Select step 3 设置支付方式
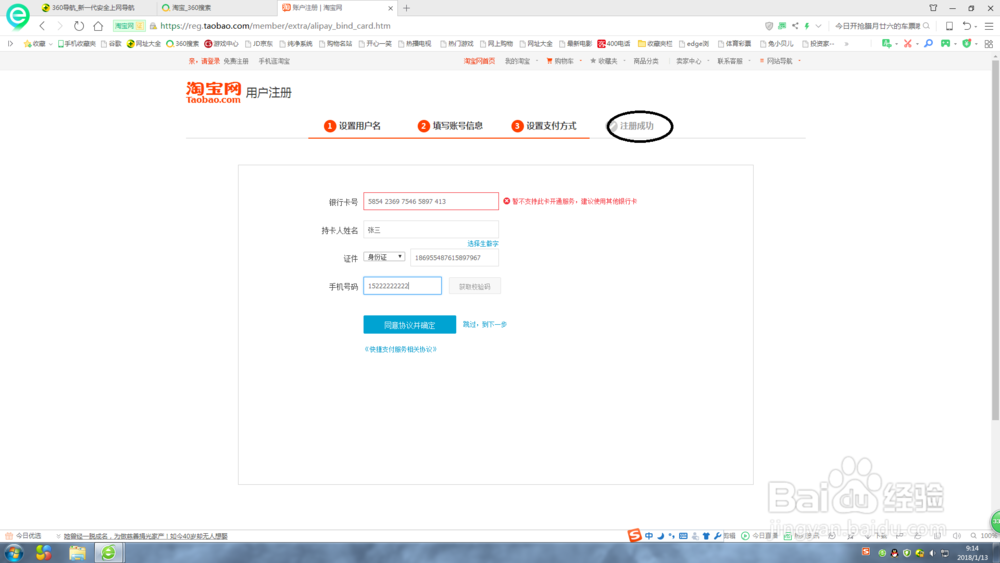1000x563 pixels. (x=544, y=126)
